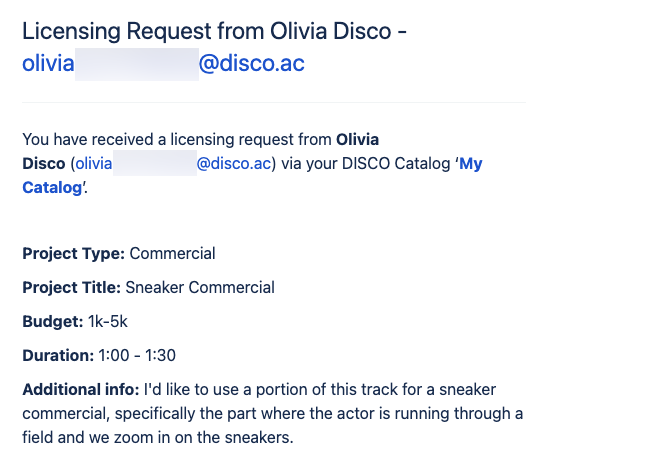Click the blurred part of heading email

point(137,64)
